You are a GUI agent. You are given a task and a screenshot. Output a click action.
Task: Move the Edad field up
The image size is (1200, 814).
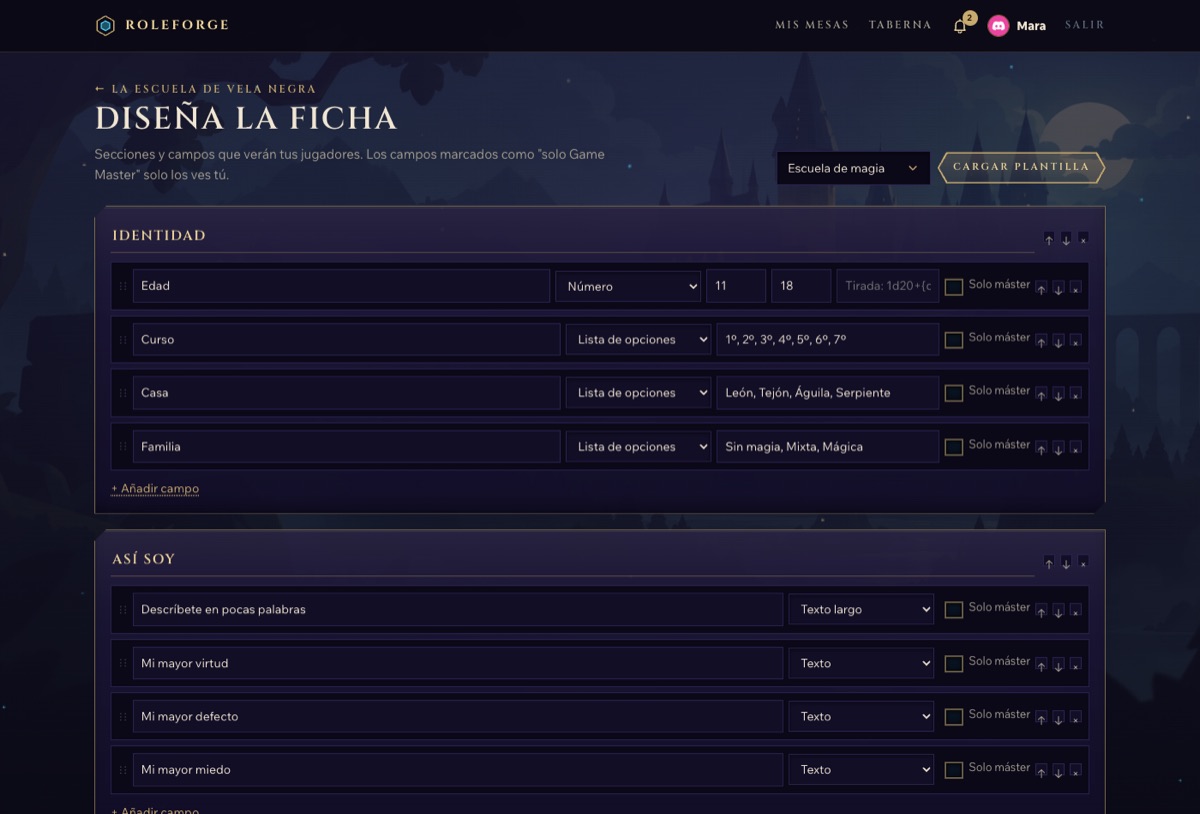tap(1041, 287)
